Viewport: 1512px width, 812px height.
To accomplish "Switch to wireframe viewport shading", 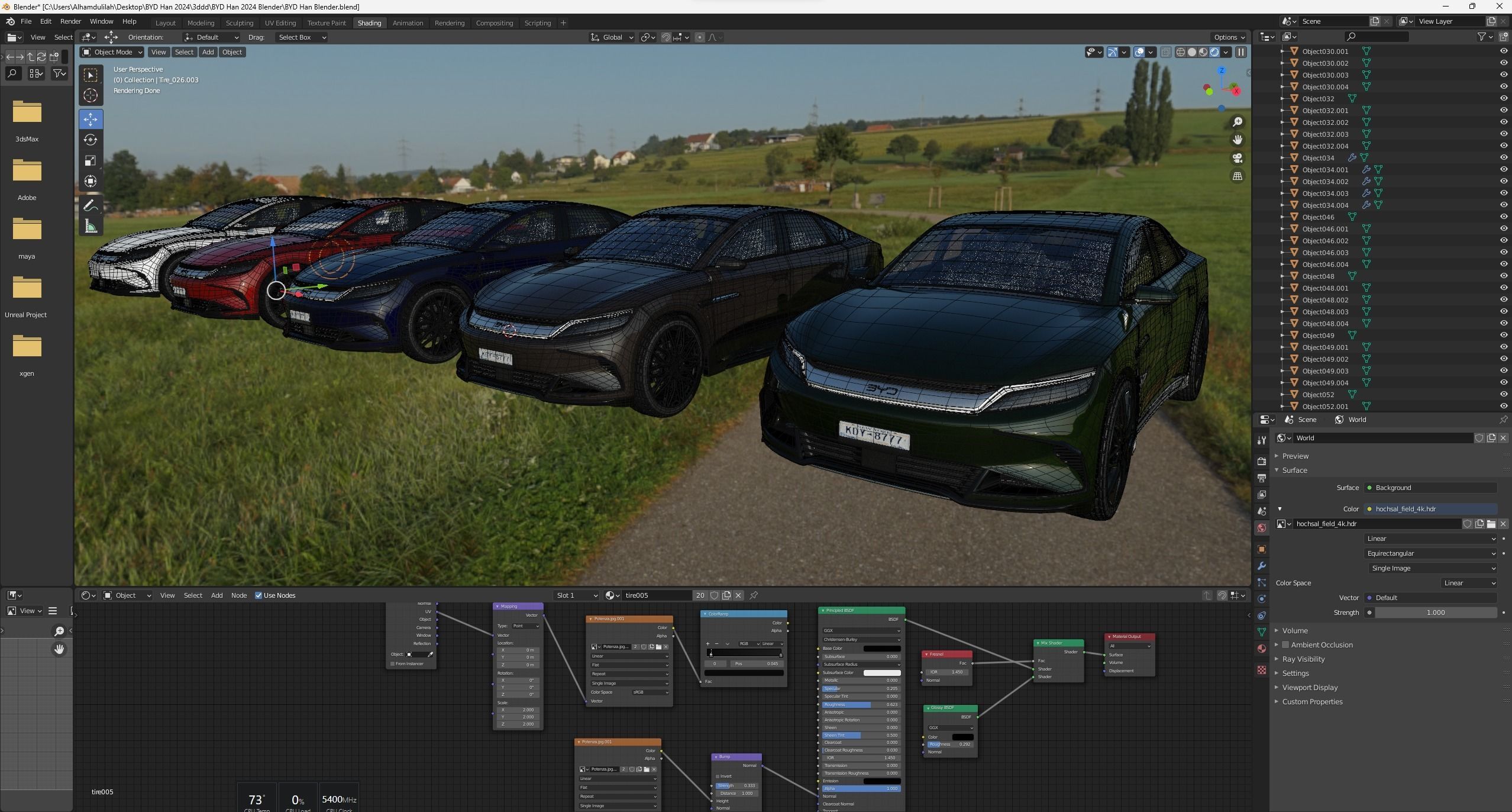I will (1181, 52).
